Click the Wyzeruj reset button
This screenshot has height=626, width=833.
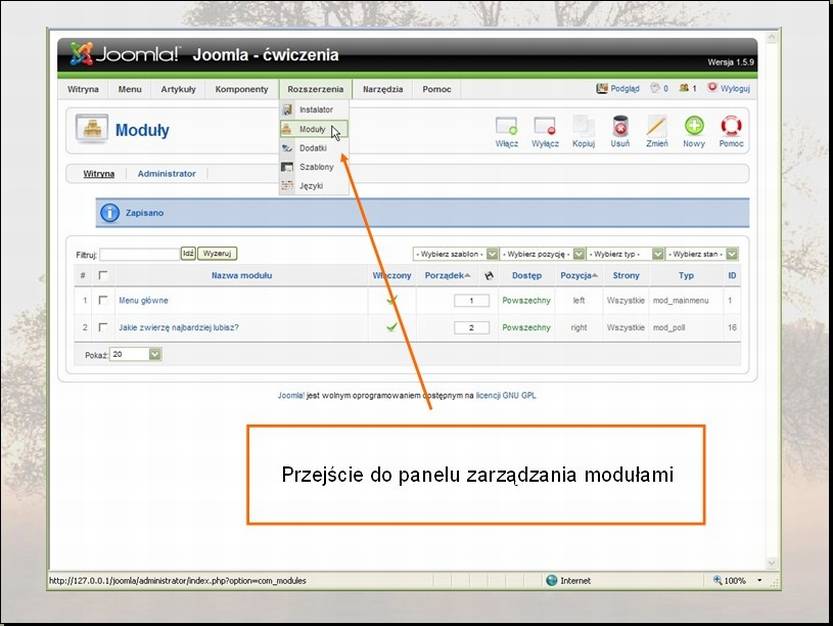(x=217, y=253)
